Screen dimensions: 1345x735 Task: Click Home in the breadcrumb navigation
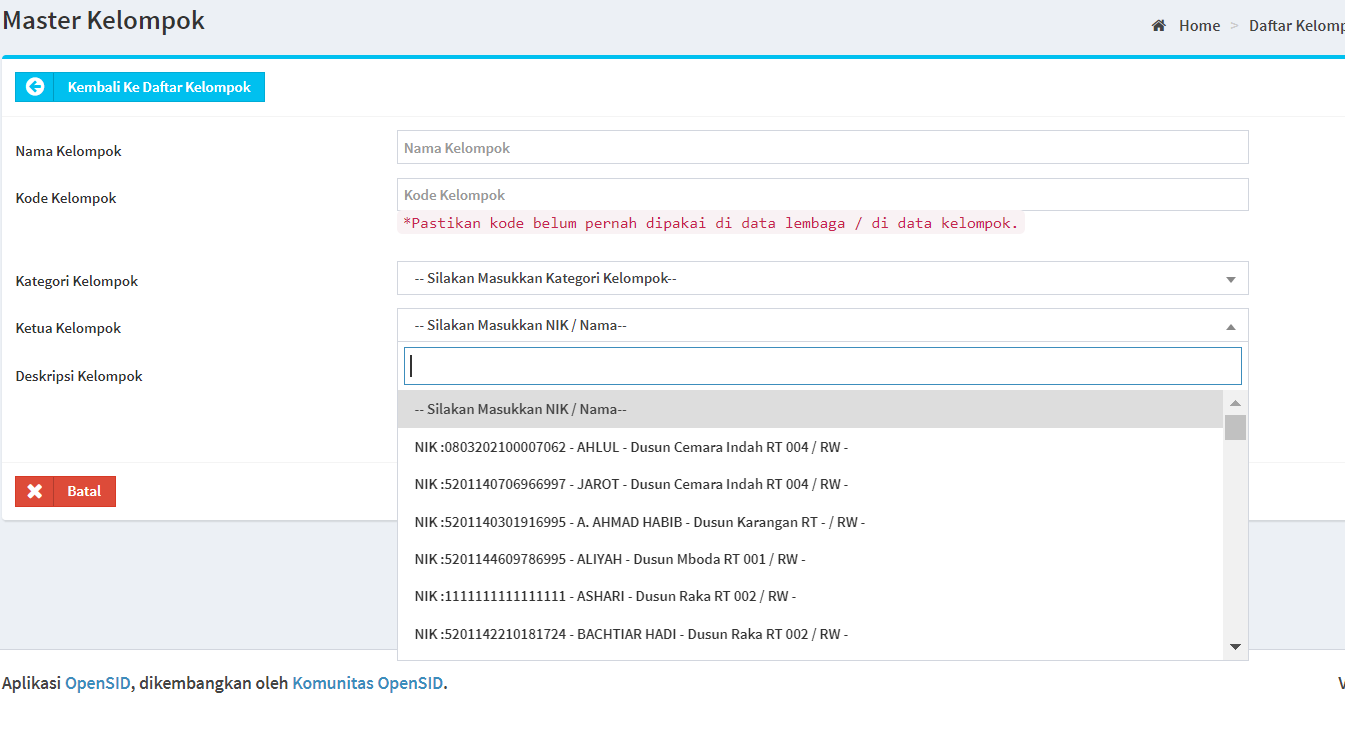[x=1199, y=25]
